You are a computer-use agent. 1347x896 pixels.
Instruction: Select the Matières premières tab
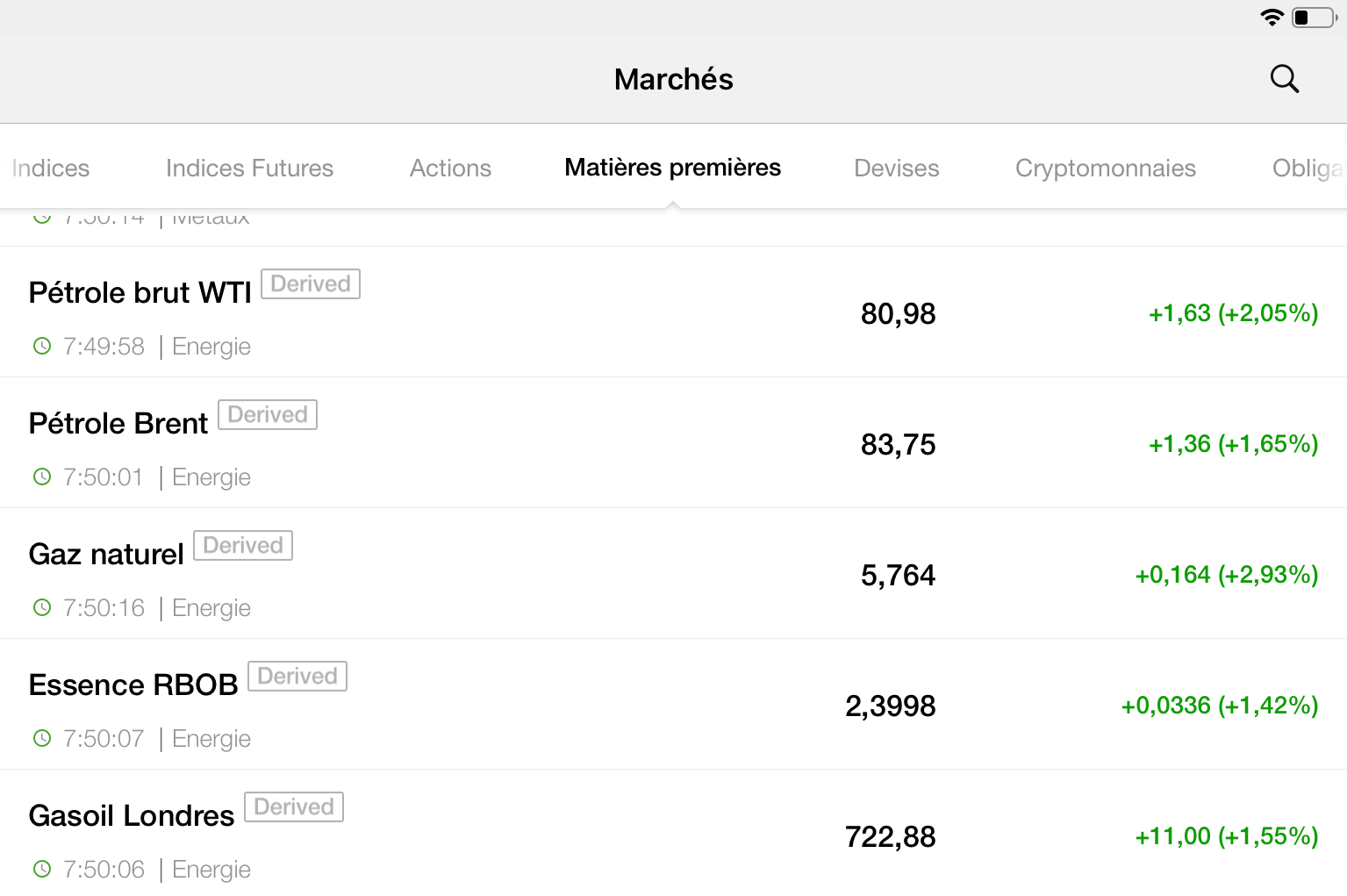[x=672, y=168]
